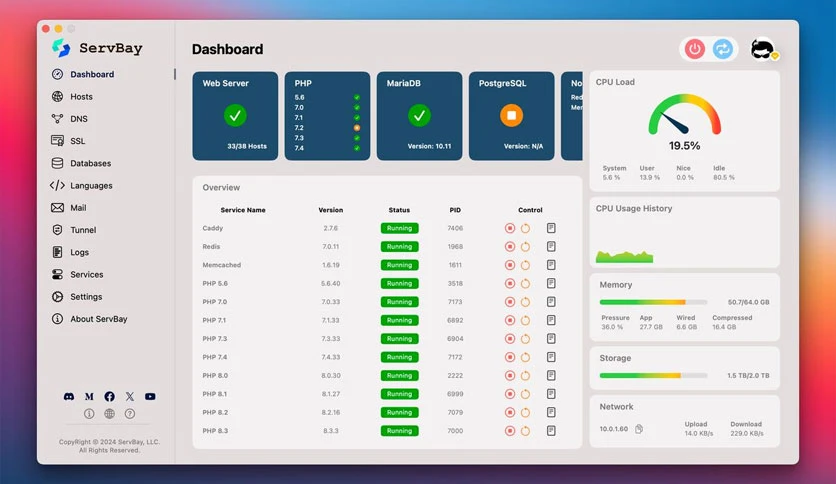Click the Services sidebar icon
The image size is (836, 484).
coord(58,275)
